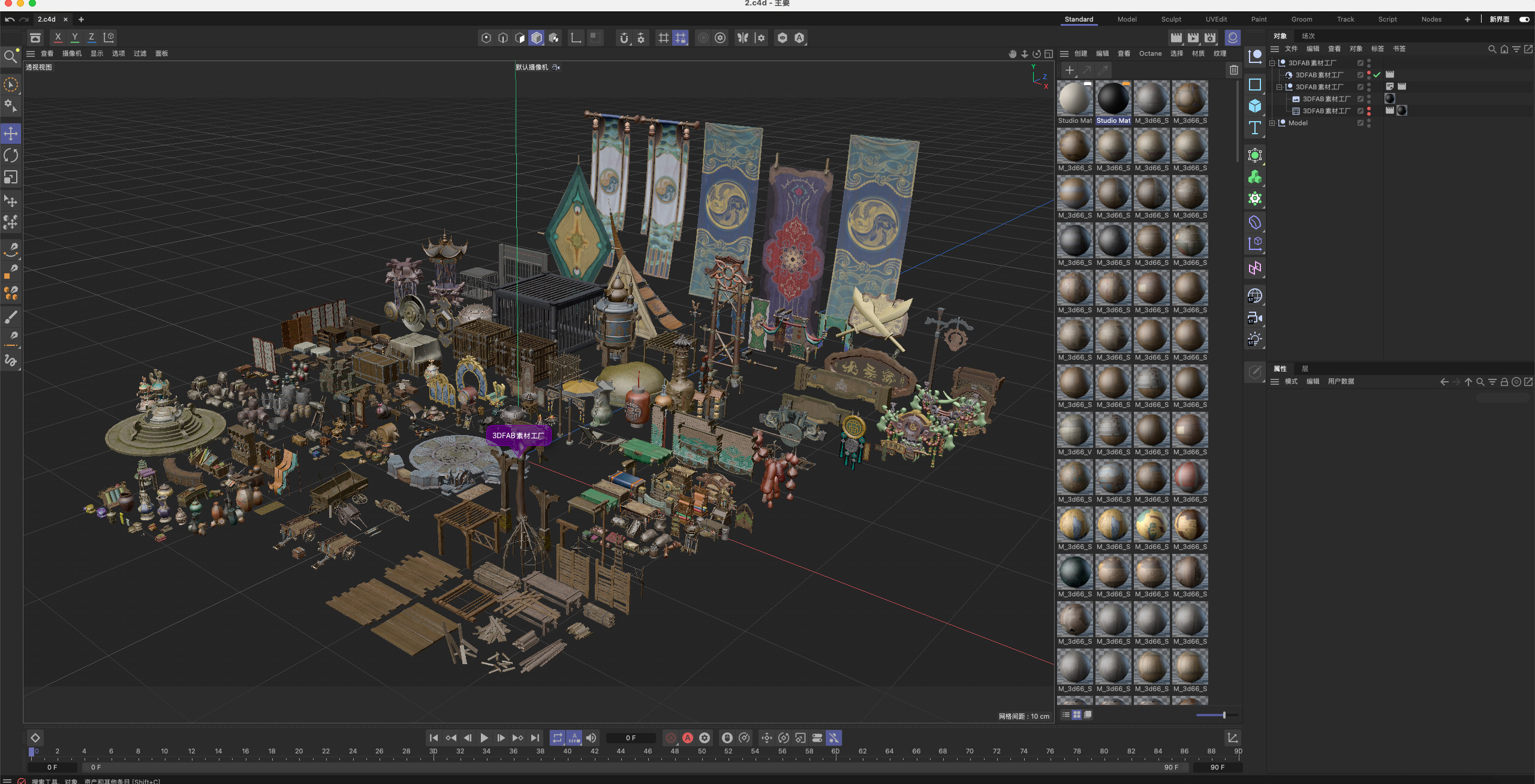Screen dimensions: 1535x784
Task: Click the search icon in Object Manager
Action: (x=1492, y=49)
